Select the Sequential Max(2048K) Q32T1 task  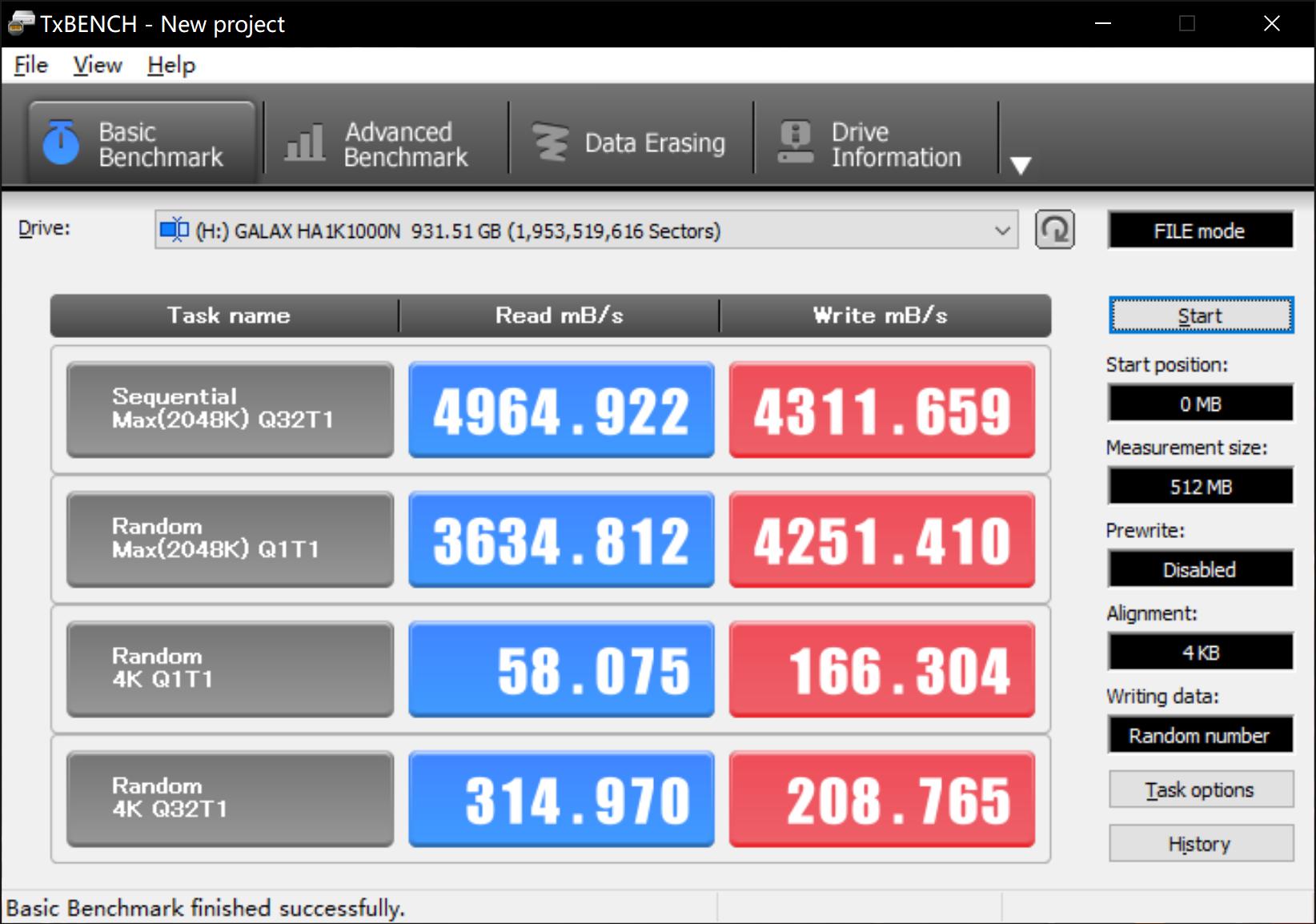point(230,409)
